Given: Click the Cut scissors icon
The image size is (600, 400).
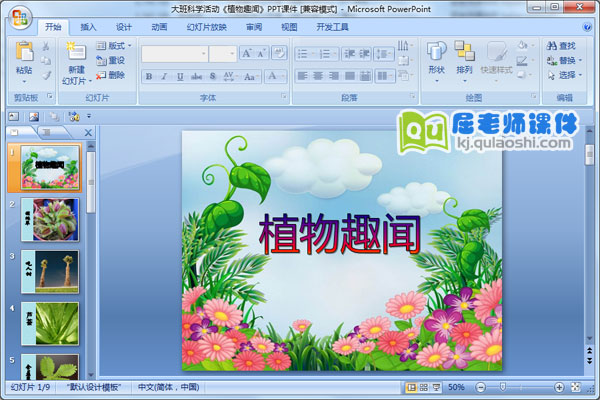Looking at the screenshot, I should [x=46, y=46].
